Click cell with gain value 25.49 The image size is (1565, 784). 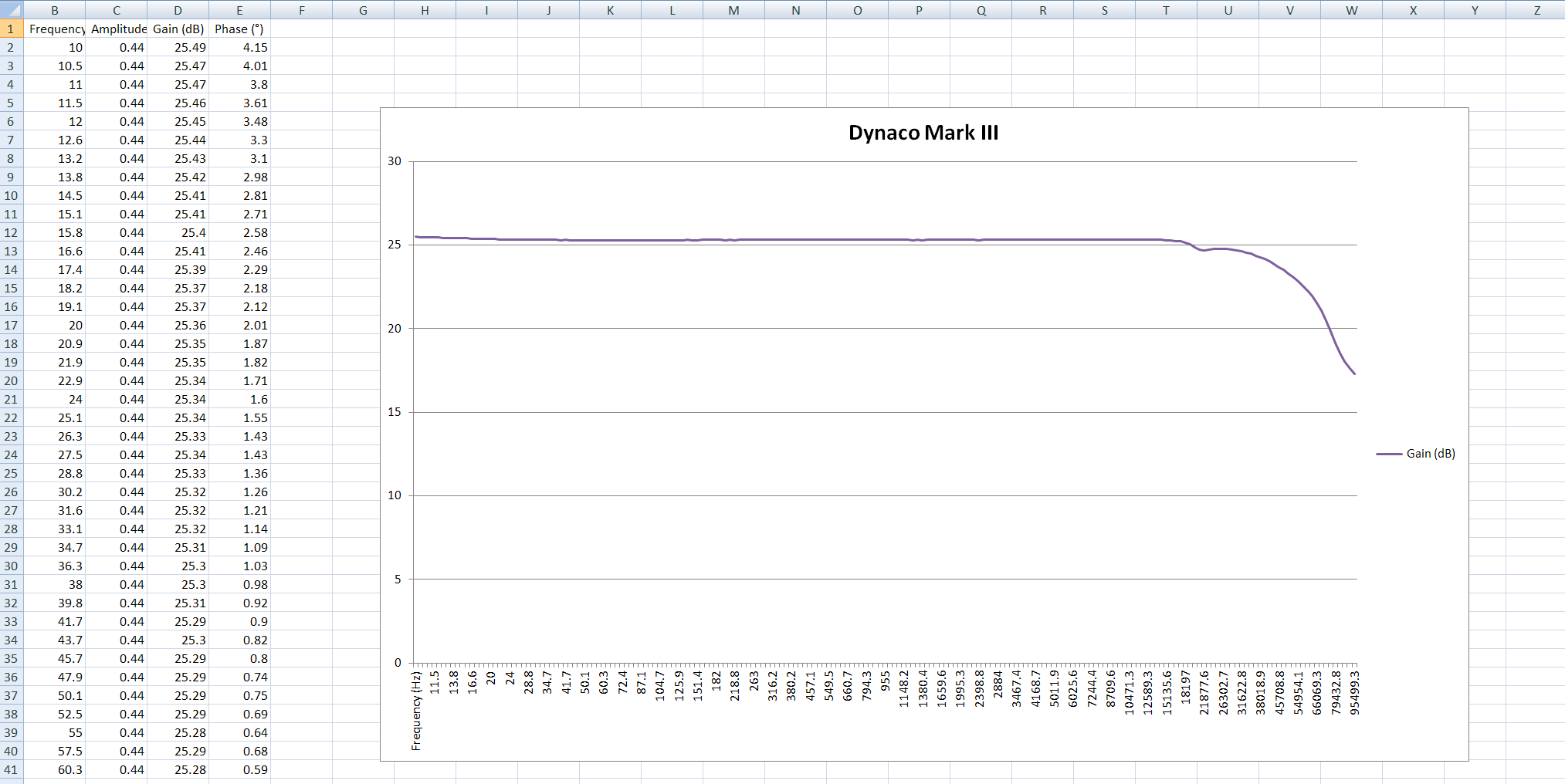click(x=178, y=47)
